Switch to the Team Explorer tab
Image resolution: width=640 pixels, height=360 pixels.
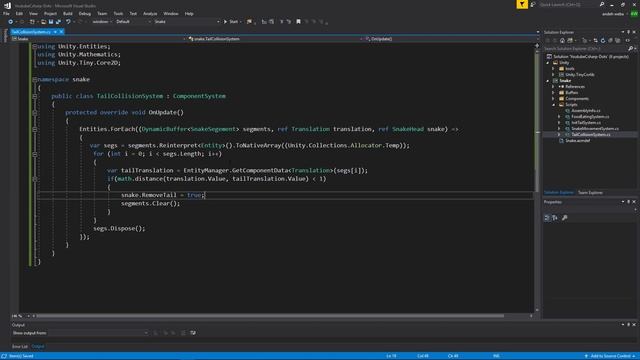tap(590, 193)
